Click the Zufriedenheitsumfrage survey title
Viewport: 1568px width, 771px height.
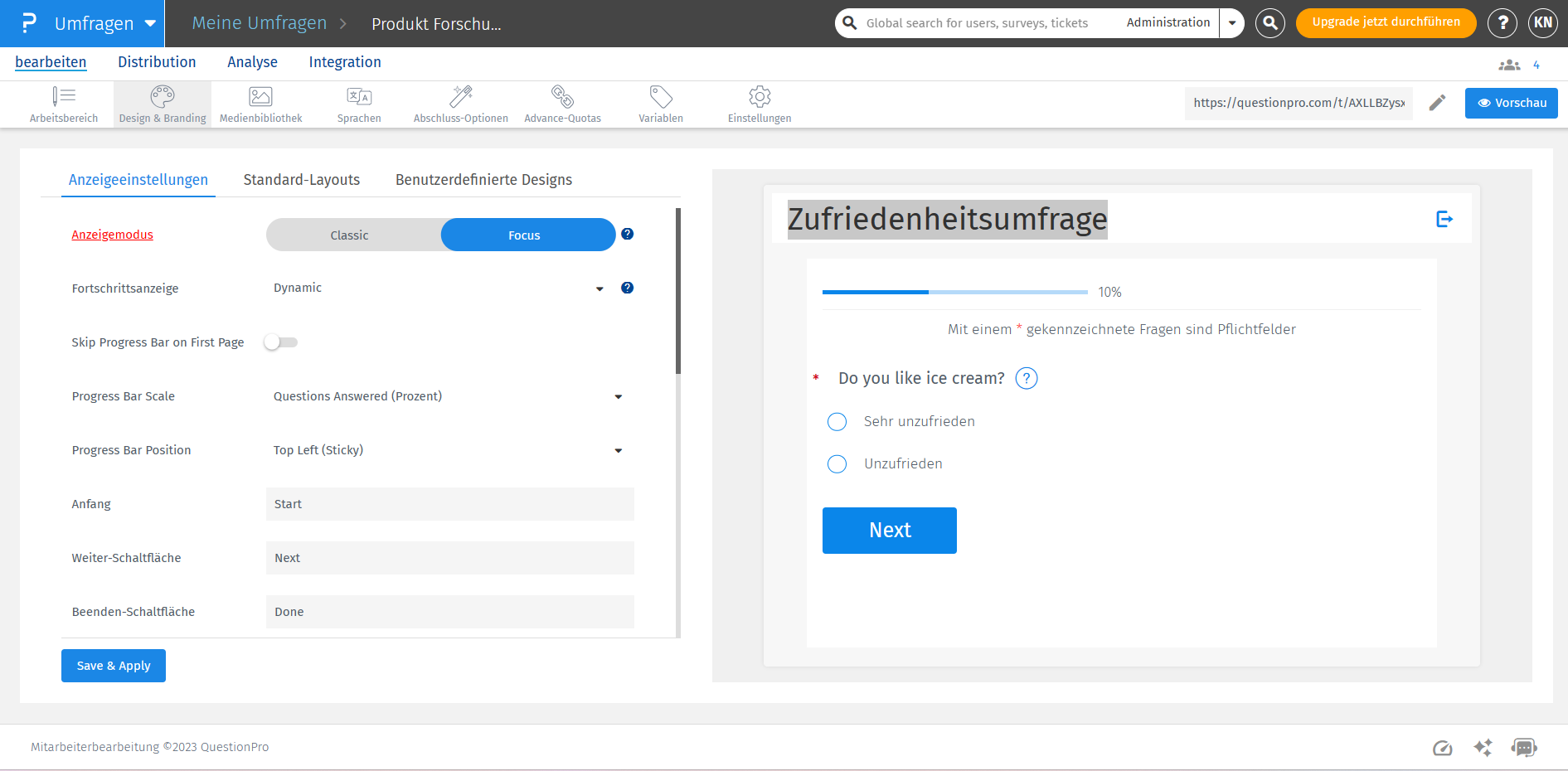947,220
